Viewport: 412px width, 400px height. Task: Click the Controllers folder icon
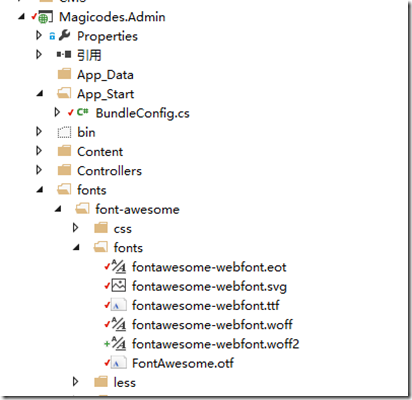64,170
